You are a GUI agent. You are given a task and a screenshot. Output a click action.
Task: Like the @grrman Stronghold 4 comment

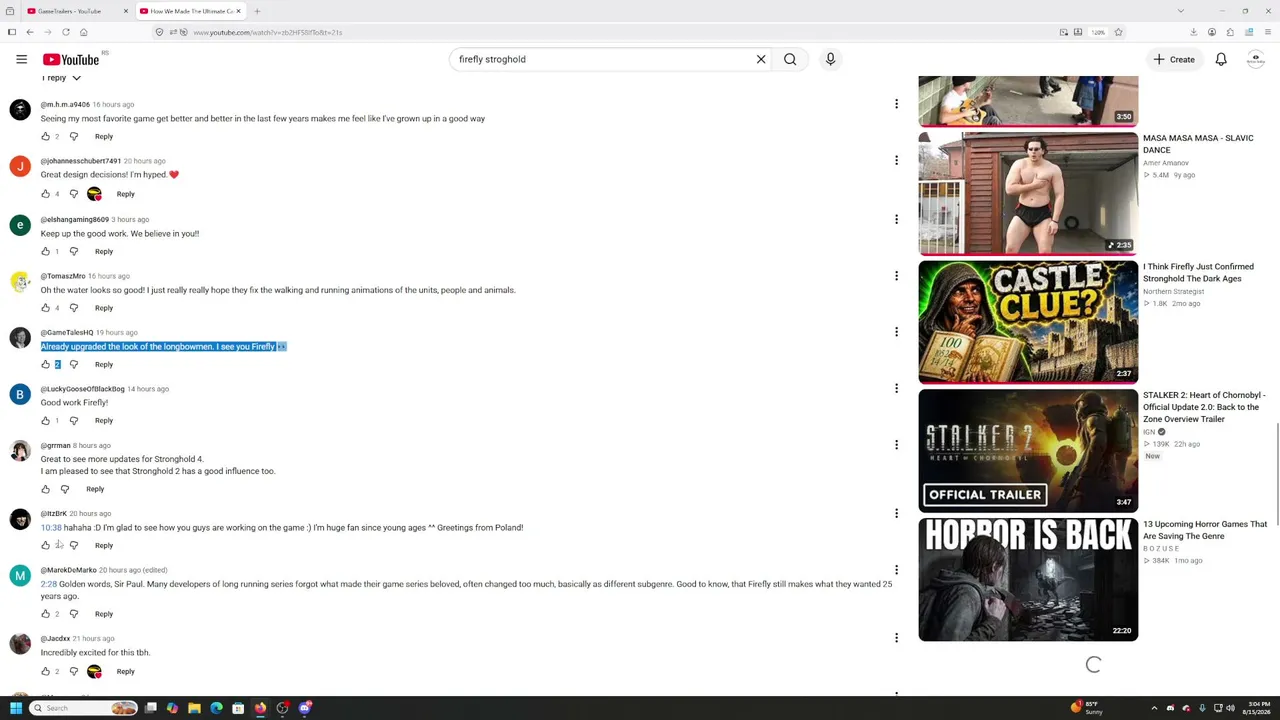(x=45, y=489)
